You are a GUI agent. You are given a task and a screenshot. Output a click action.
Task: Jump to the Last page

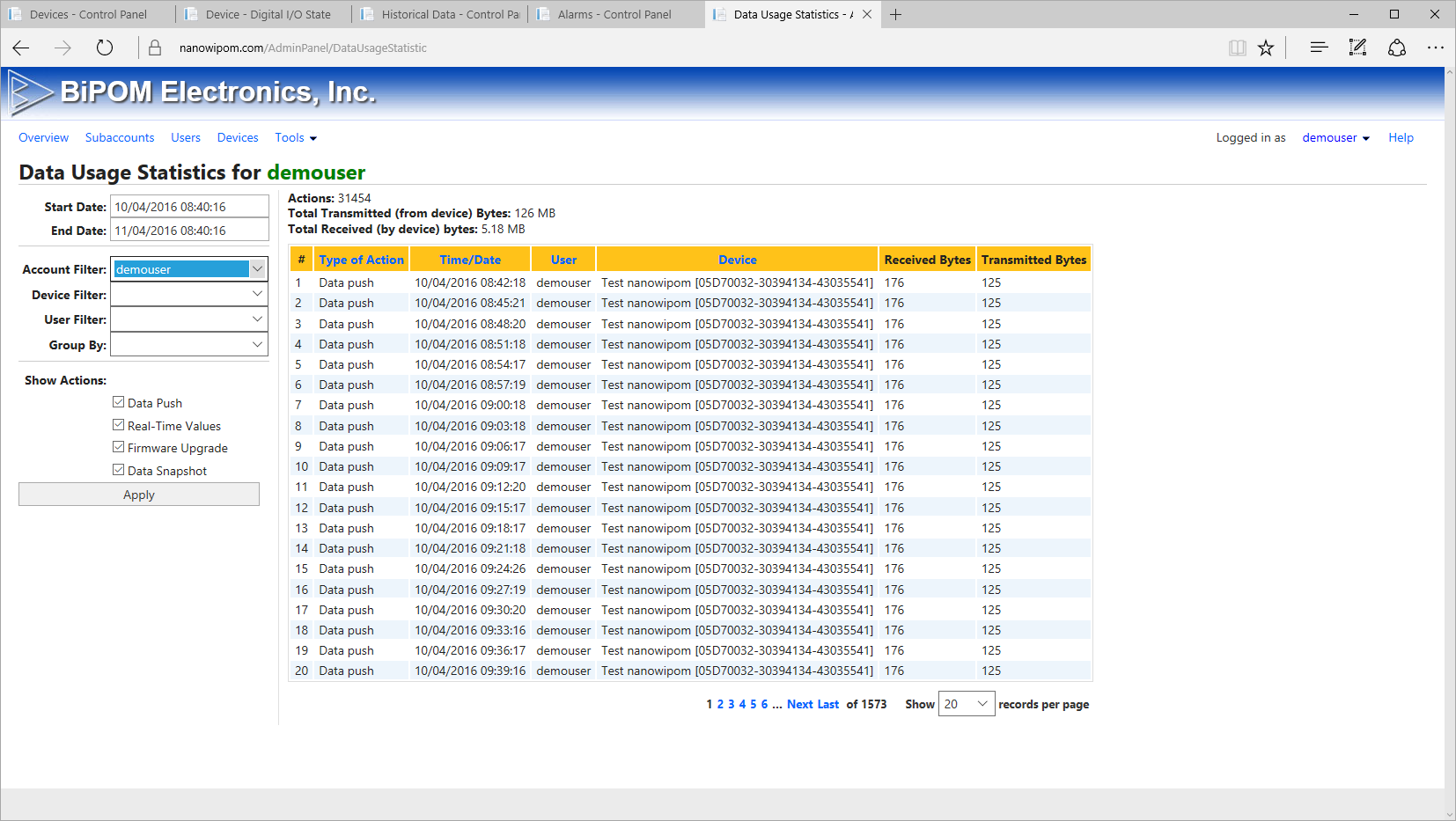pyautogui.click(x=828, y=704)
